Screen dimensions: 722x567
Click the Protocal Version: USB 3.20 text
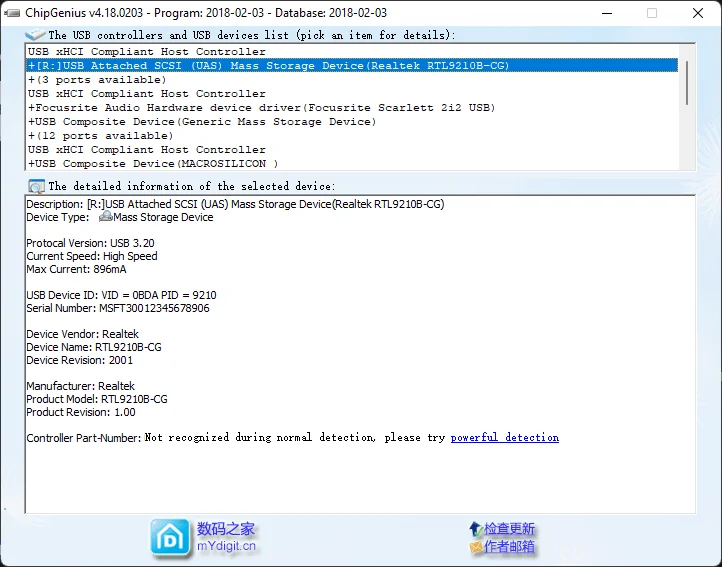90,243
